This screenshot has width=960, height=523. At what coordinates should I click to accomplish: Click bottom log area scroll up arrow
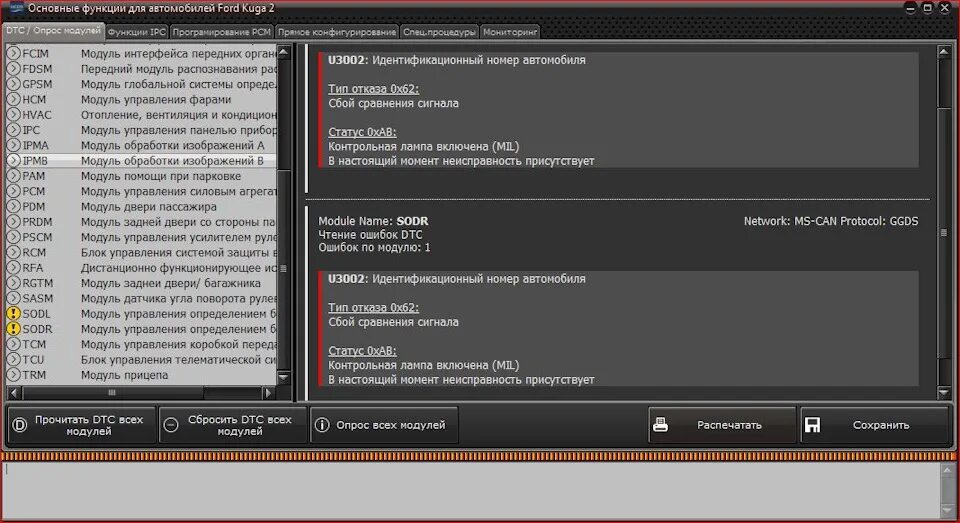coord(947,470)
